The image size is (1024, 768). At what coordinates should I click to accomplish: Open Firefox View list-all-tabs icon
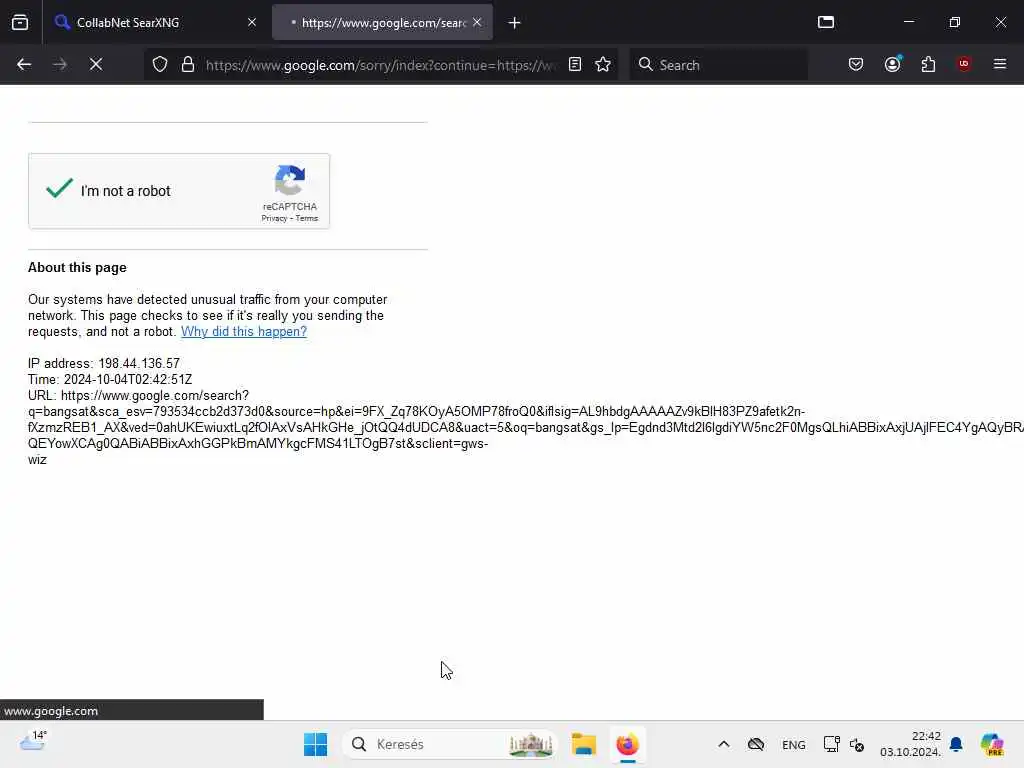click(826, 22)
